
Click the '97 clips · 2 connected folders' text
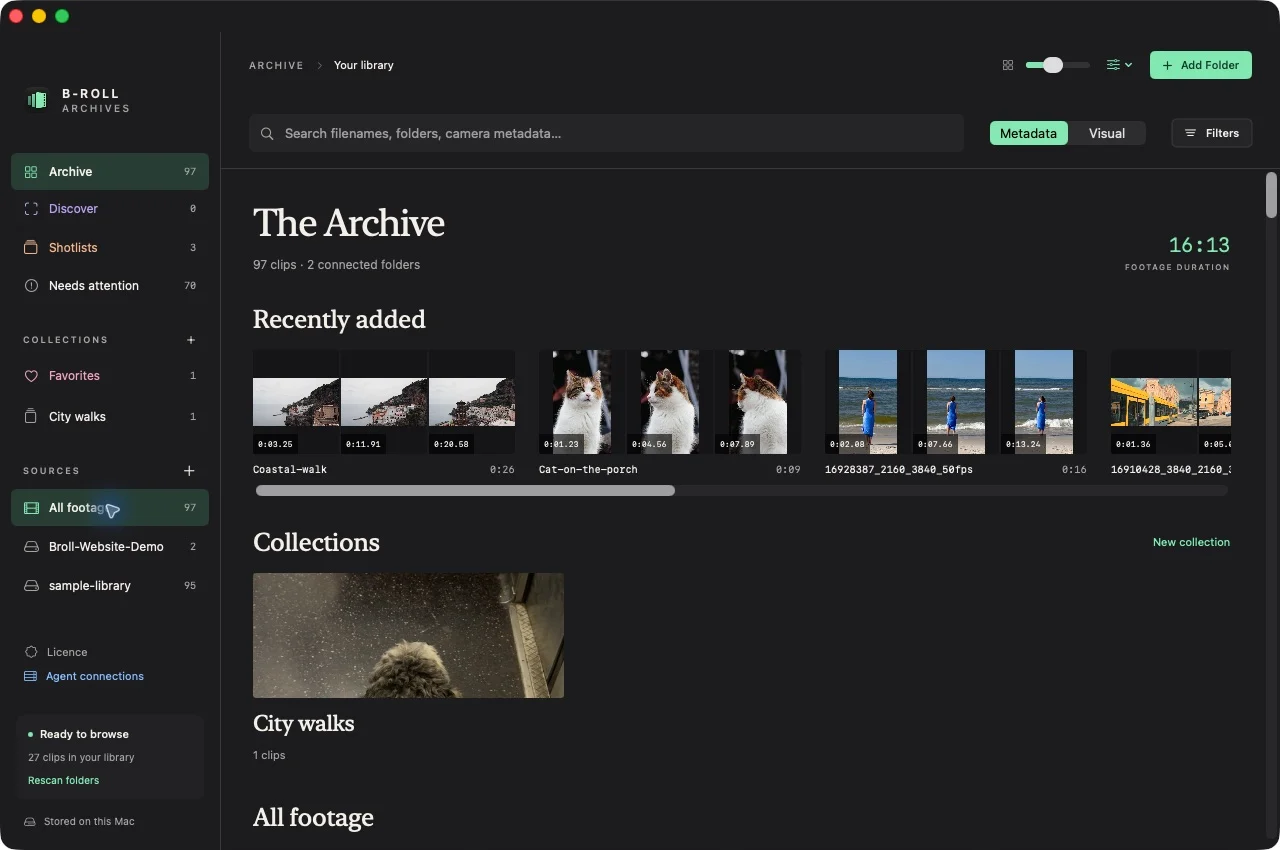[336, 265]
